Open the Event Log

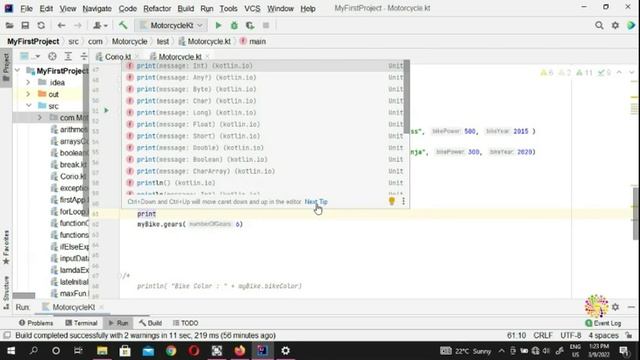(603, 323)
